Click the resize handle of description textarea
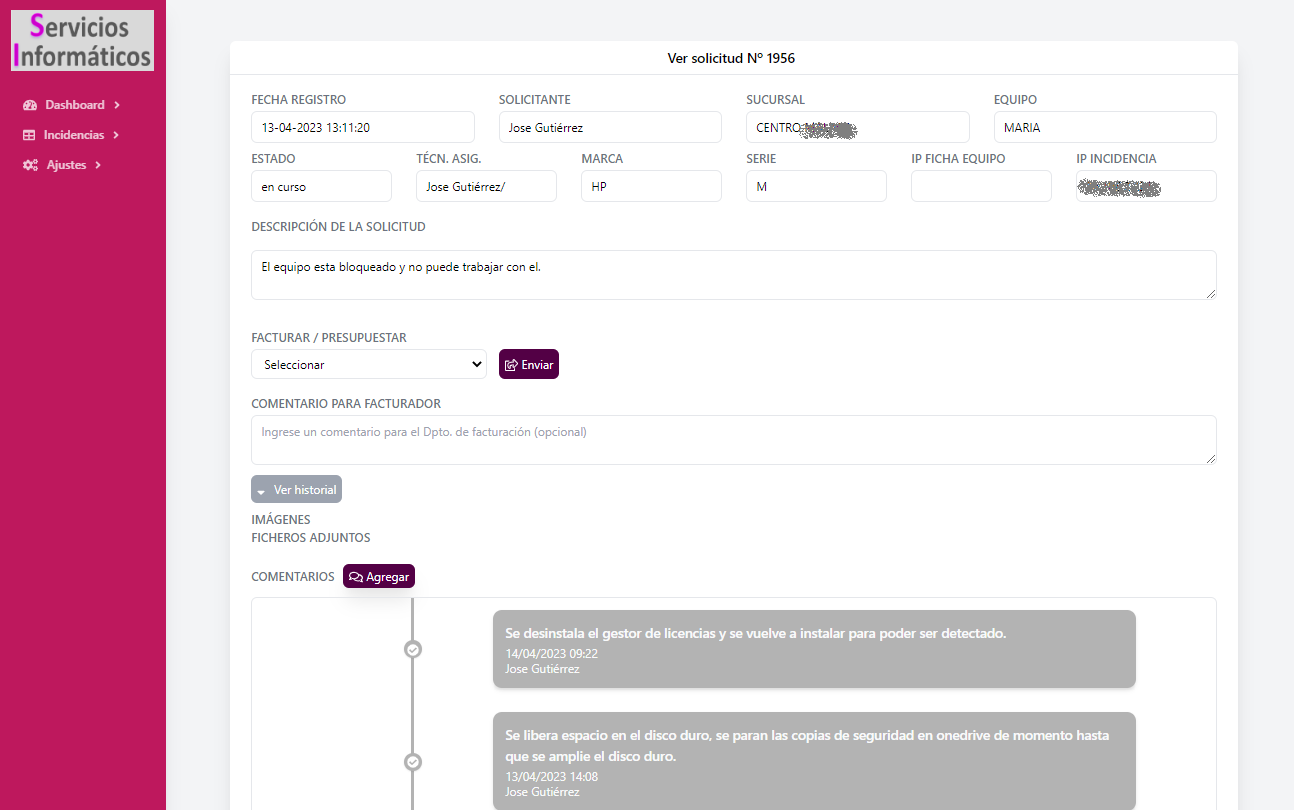Image resolution: width=1294 pixels, height=810 pixels. point(1211,293)
